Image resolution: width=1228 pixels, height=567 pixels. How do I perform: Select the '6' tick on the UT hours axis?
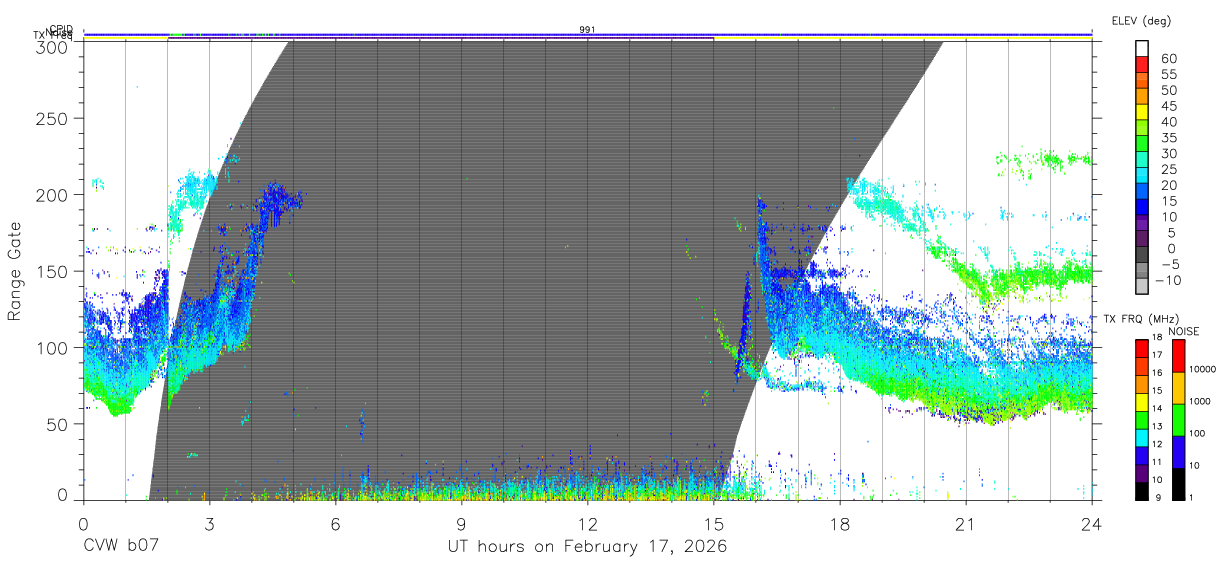[335, 524]
